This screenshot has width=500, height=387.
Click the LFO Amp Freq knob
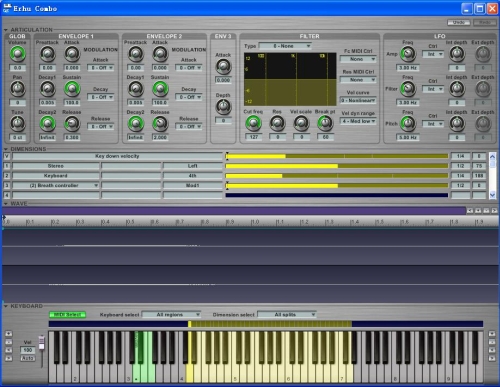click(408, 54)
